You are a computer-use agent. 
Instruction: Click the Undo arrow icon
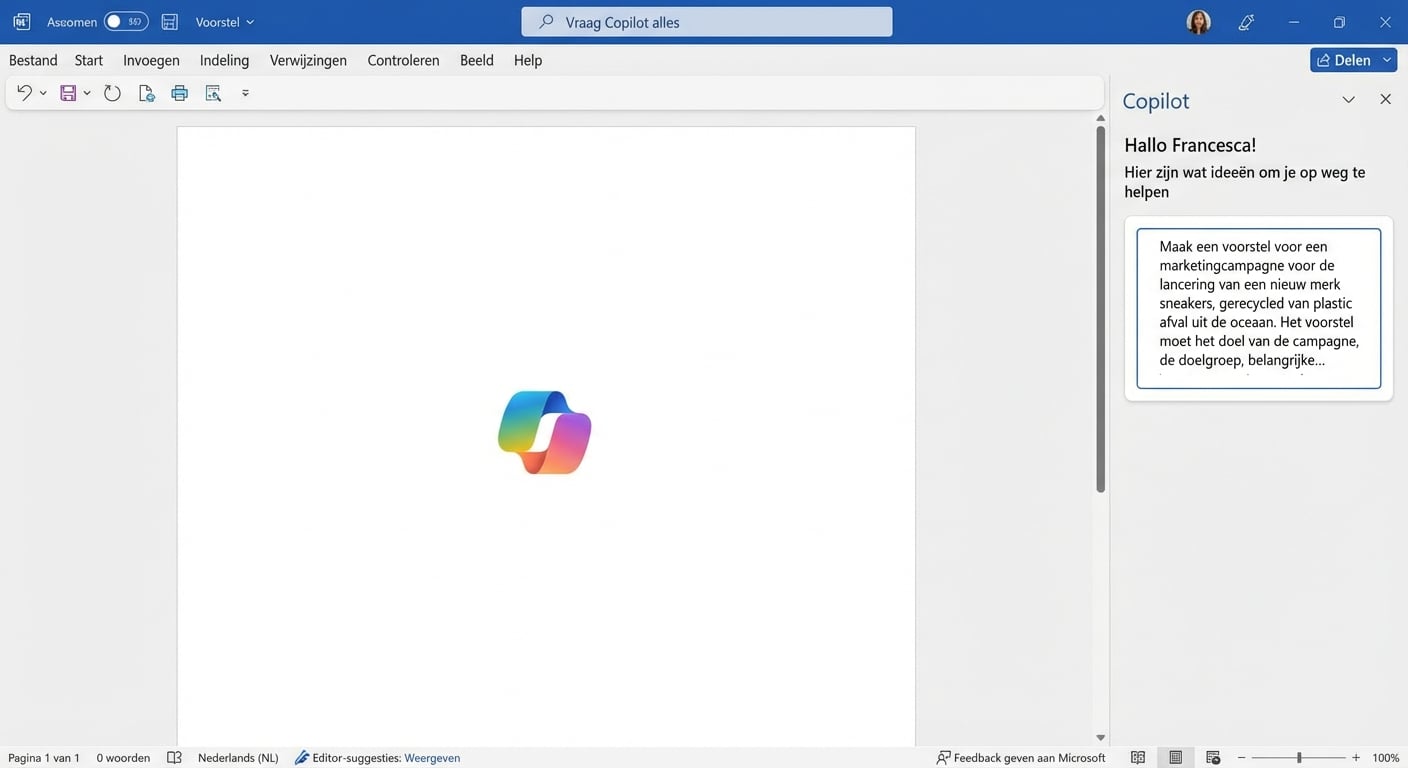click(x=24, y=93)
